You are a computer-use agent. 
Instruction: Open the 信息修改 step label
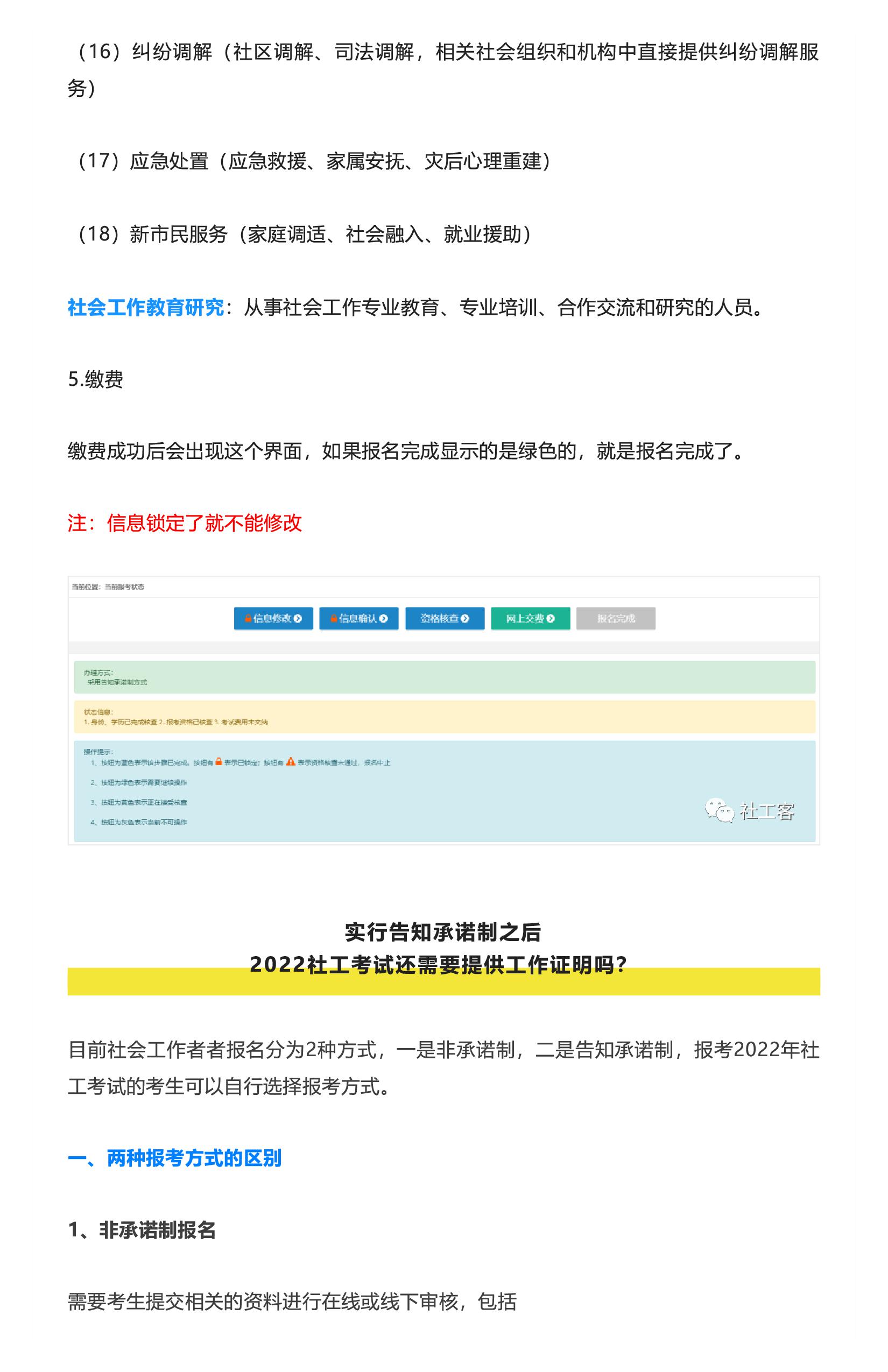click(272, 619)
